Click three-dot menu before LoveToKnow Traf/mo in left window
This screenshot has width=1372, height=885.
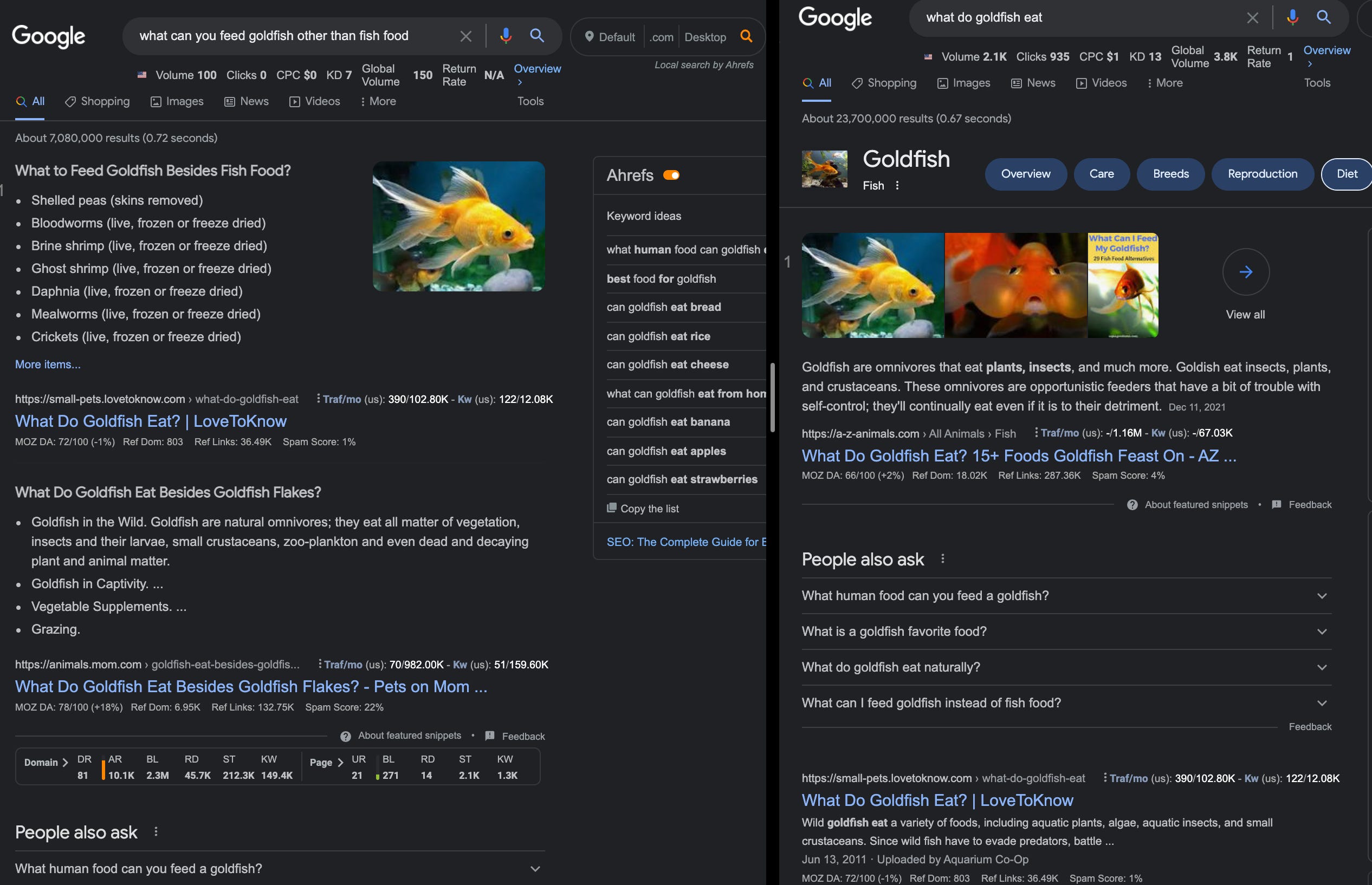(318, 398)
